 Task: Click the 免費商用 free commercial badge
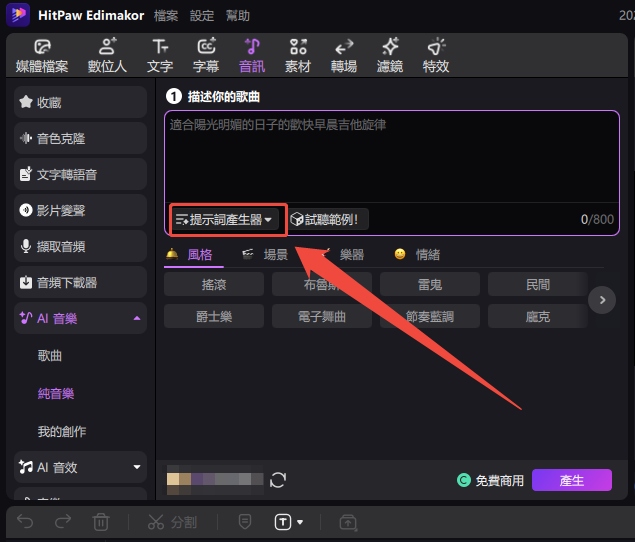coord(490,480)
